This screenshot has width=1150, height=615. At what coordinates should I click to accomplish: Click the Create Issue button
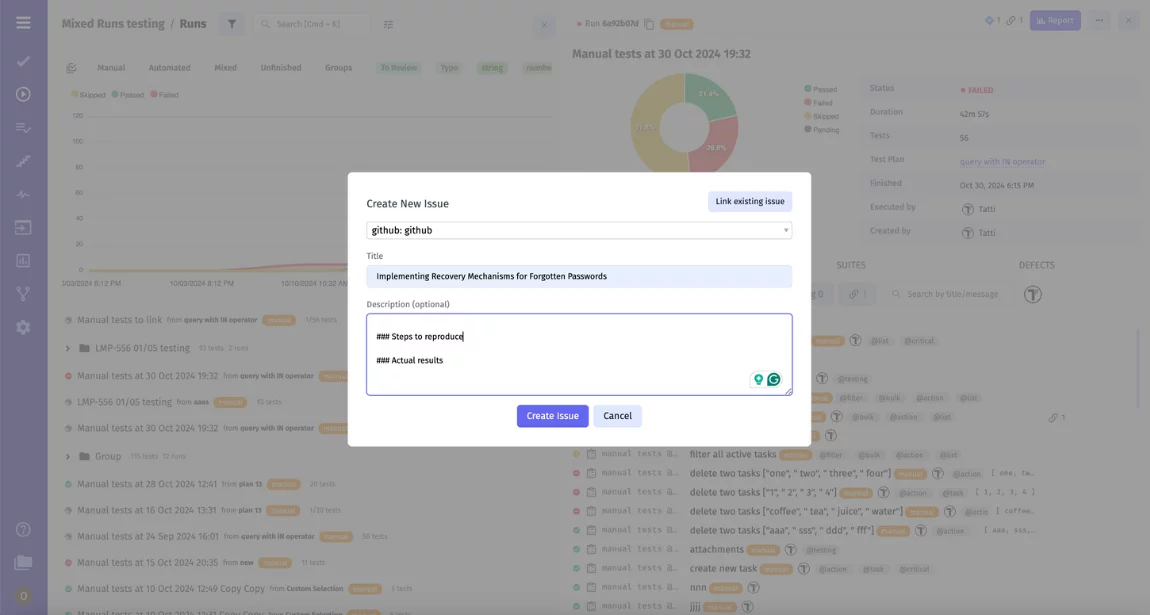point(552,415)
